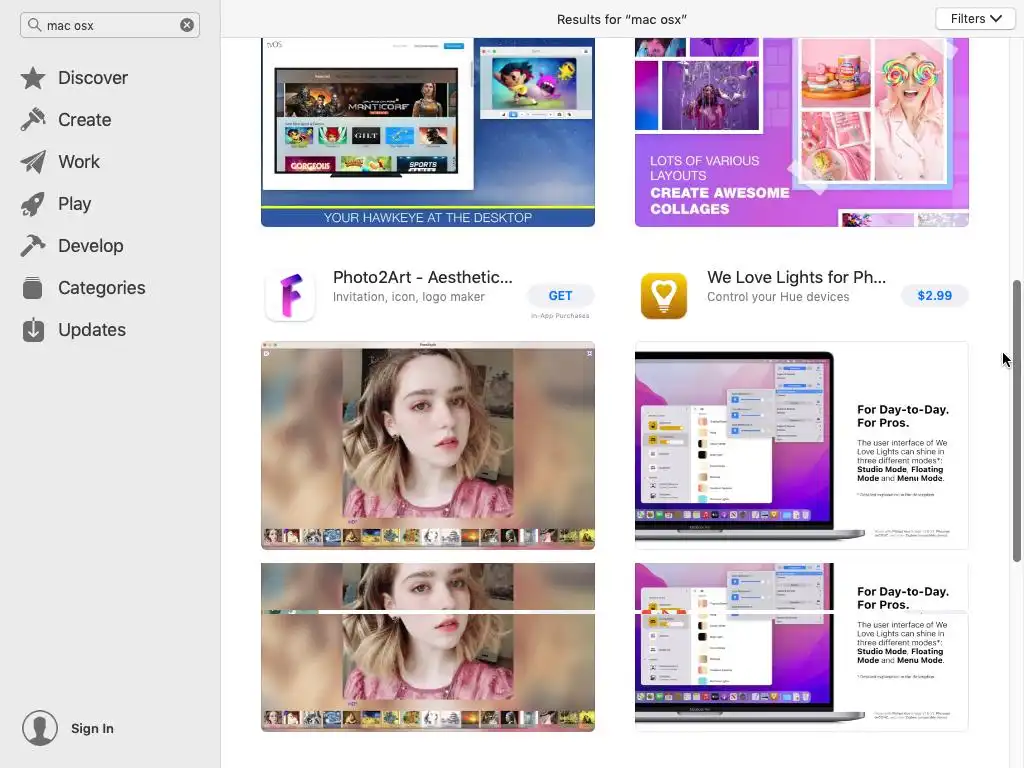Open first Photo2Art portrait screenshot
1024x768 pixels.
tap(428, 445)
